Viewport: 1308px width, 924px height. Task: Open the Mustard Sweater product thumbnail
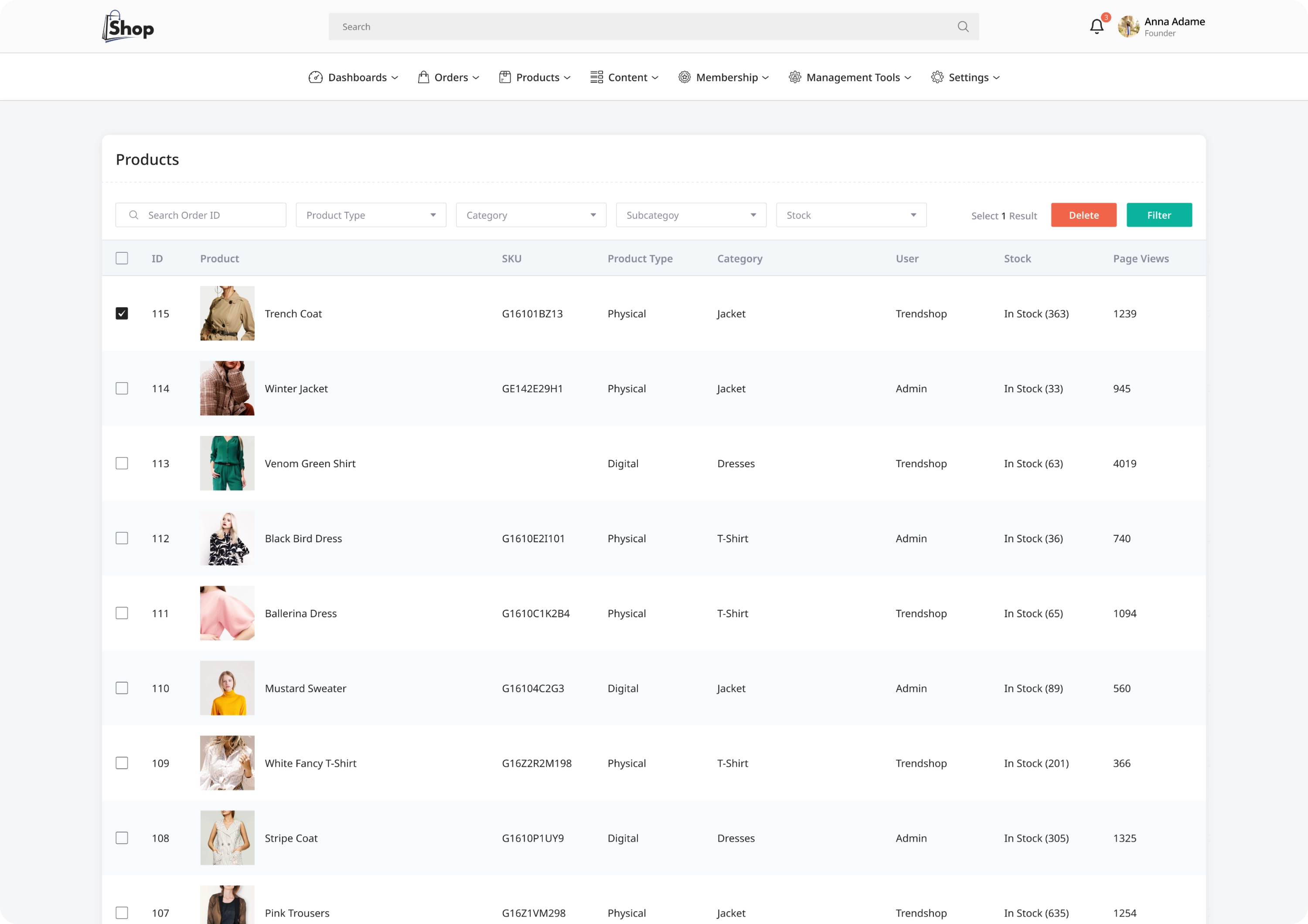pyautogui.click(x=227, y=688)
